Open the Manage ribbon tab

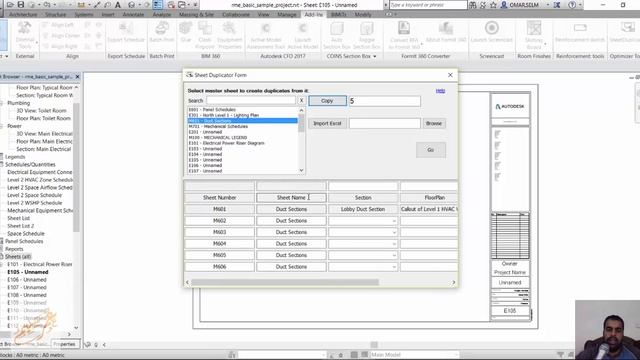[x=287, y=14]
